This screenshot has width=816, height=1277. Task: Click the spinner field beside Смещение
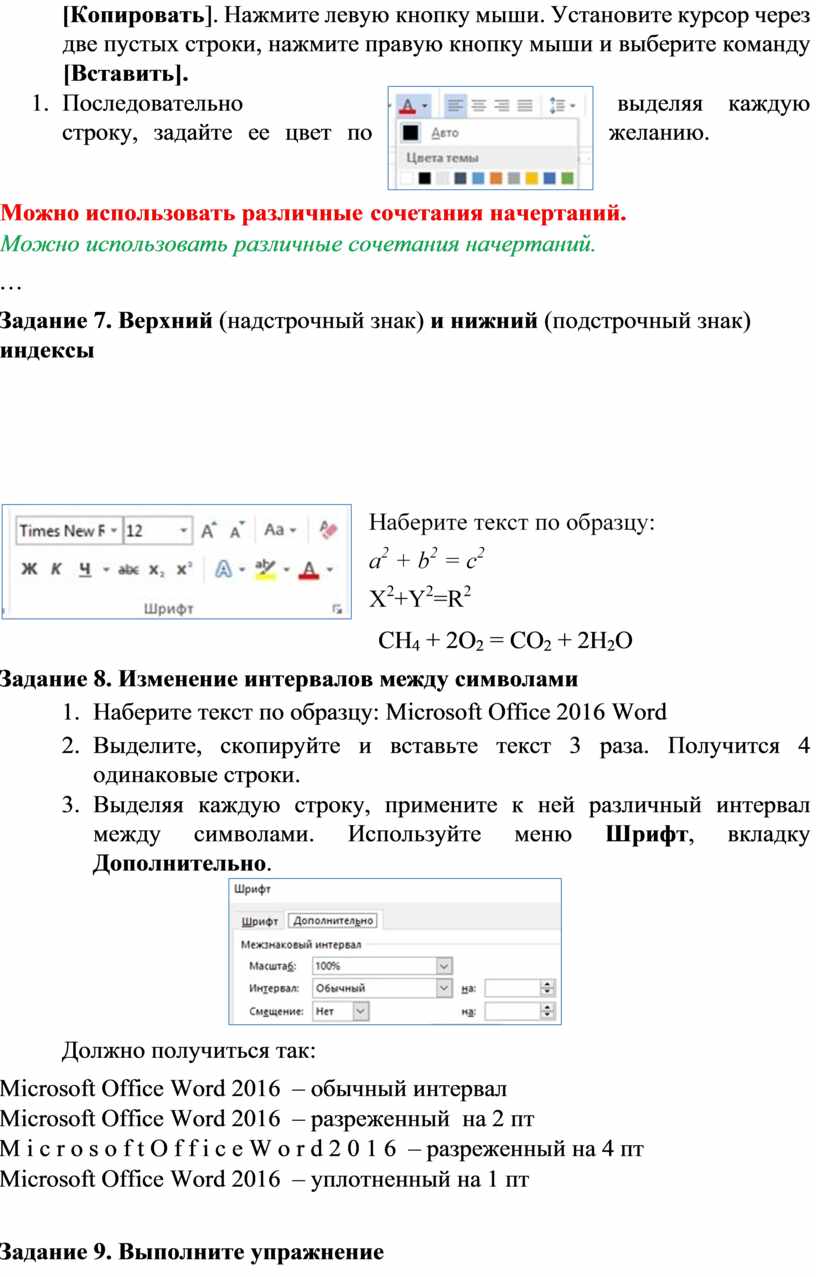[519, 1011]
